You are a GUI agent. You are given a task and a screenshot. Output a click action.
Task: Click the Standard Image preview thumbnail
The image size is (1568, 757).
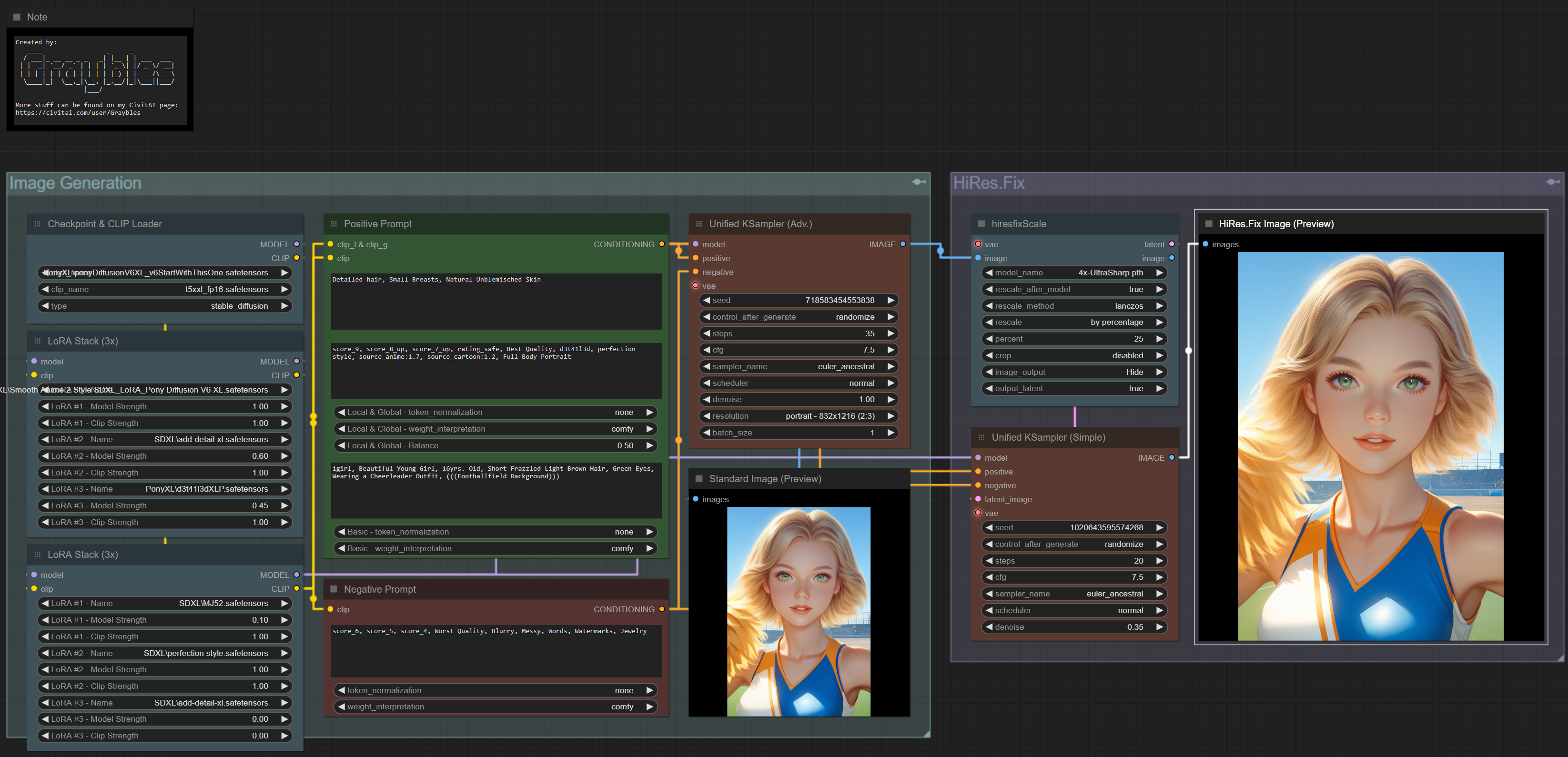coord(799,612)
